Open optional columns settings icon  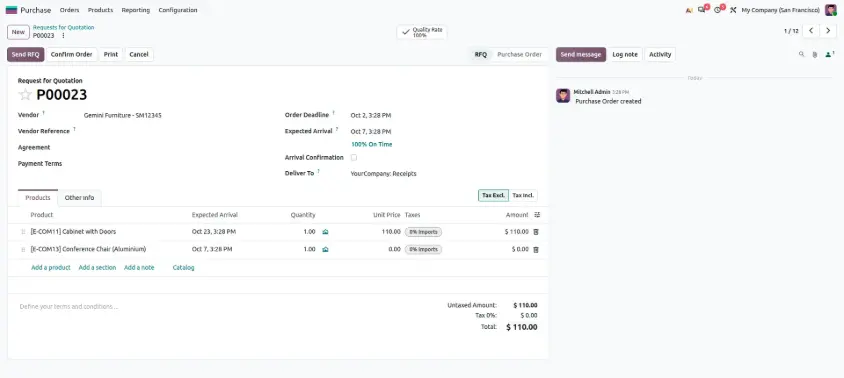[x=537, y=215]
